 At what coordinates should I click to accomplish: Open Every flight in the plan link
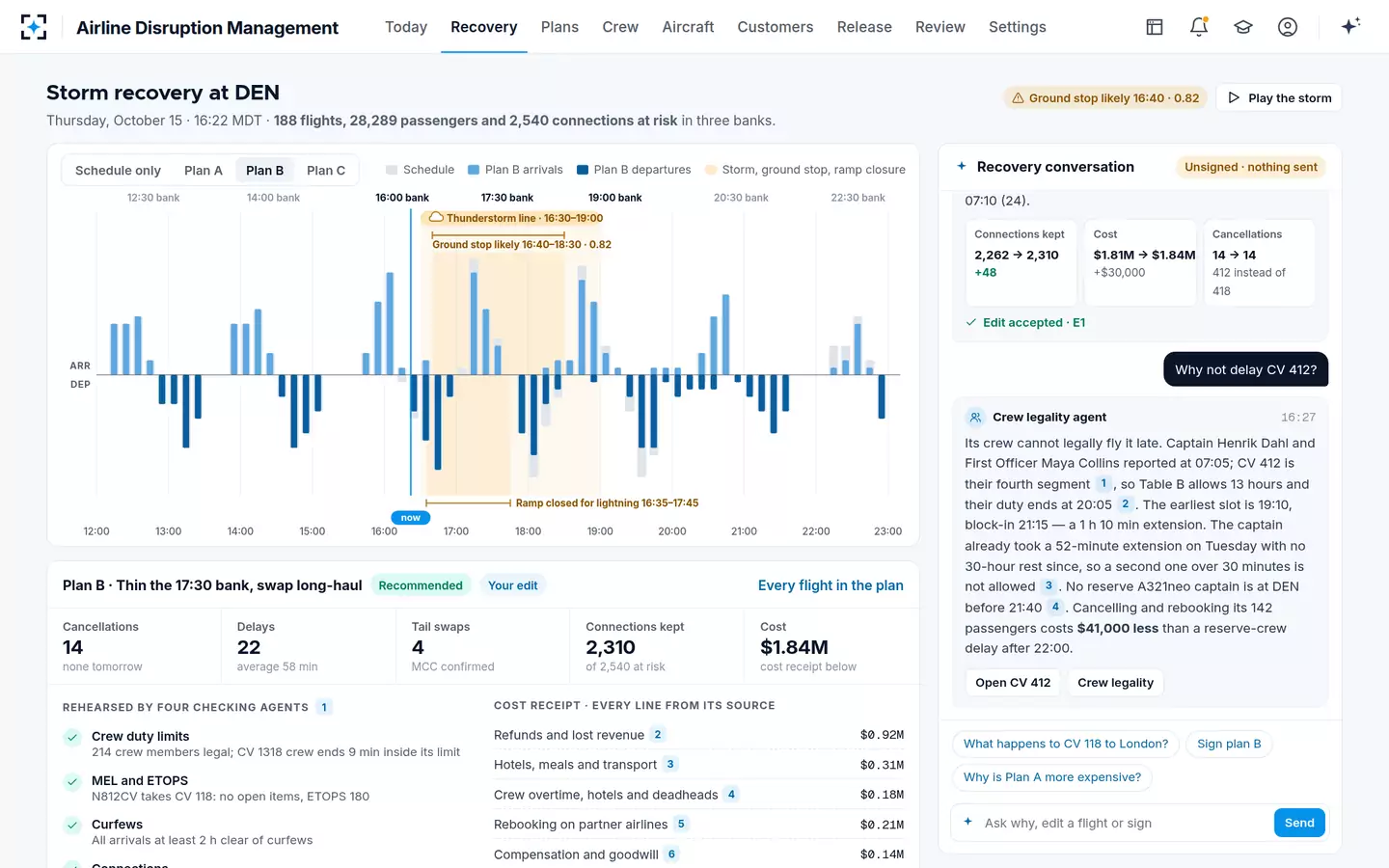coord(831,585)
